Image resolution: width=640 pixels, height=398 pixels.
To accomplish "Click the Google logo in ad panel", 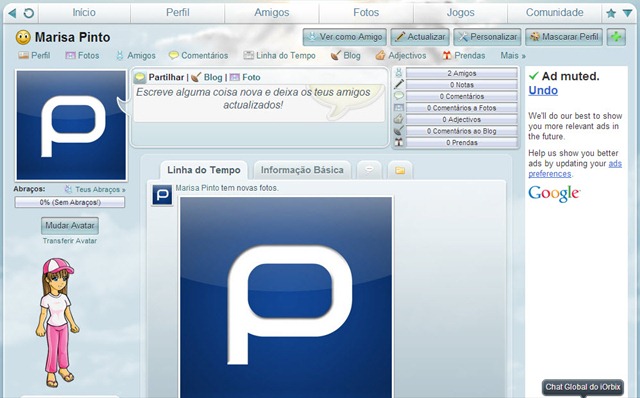I will (x=554, y=194).
